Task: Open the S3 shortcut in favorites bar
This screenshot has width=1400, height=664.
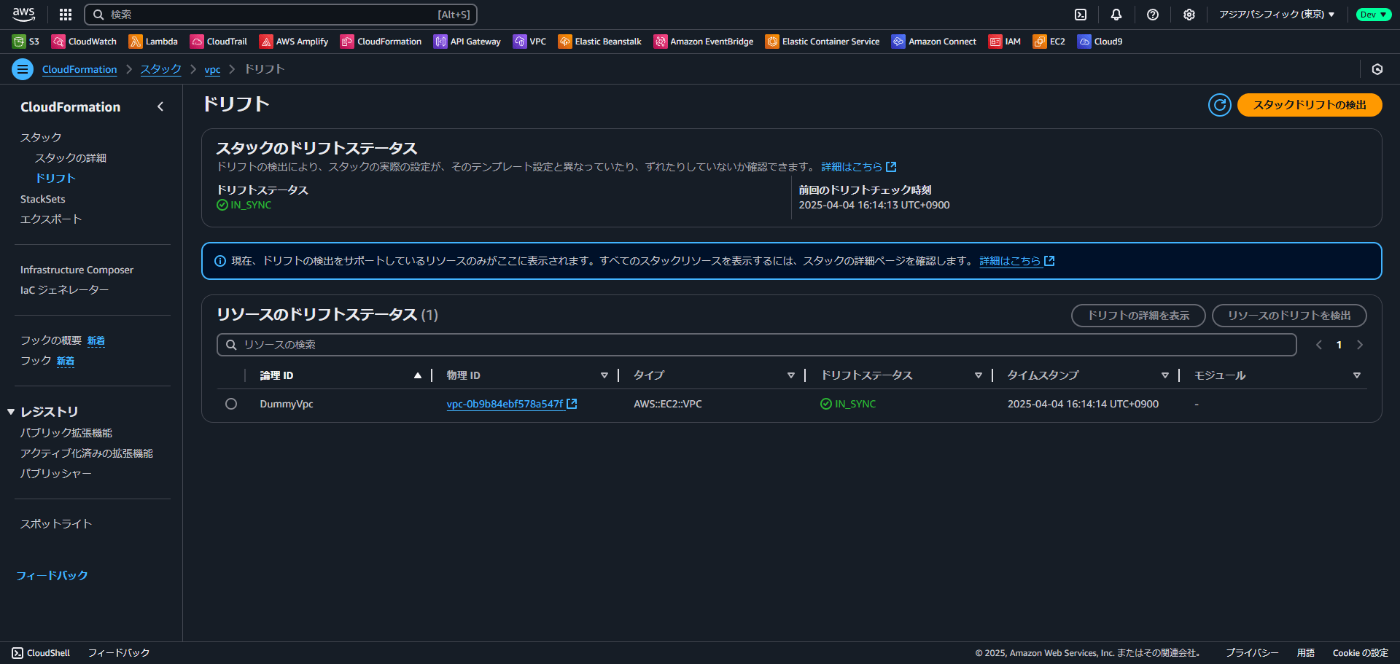Action: (26, 42)
